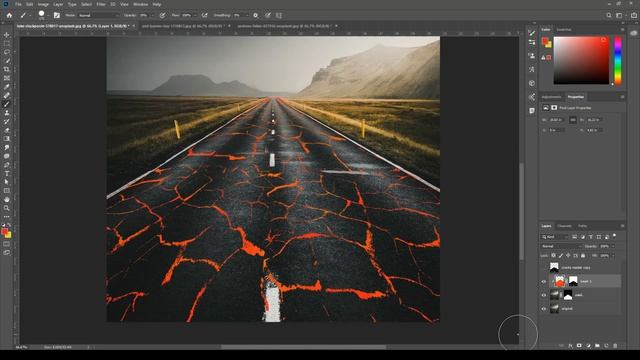Select the Lasso tool
This screenshot has height=360, width=640.
(x=7, y=52)
